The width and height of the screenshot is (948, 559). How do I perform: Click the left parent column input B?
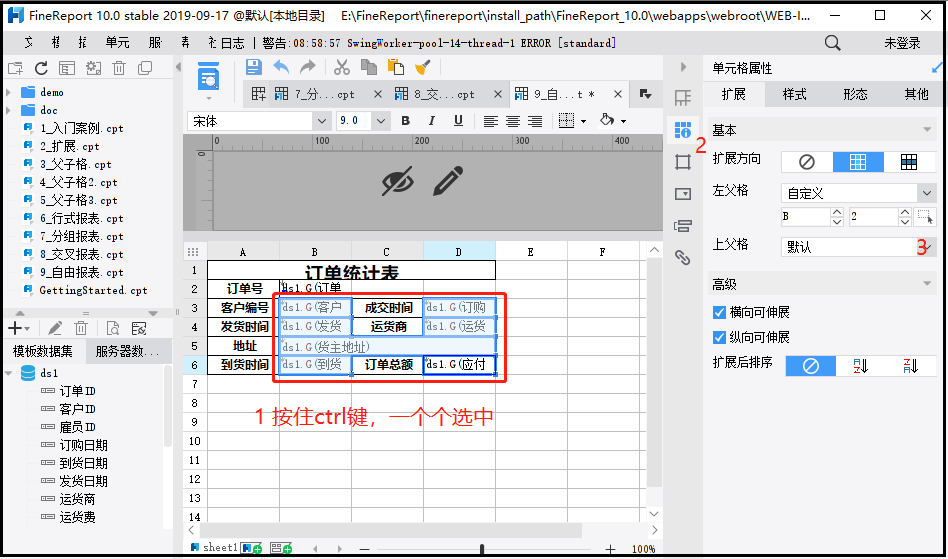click(805, 216)
